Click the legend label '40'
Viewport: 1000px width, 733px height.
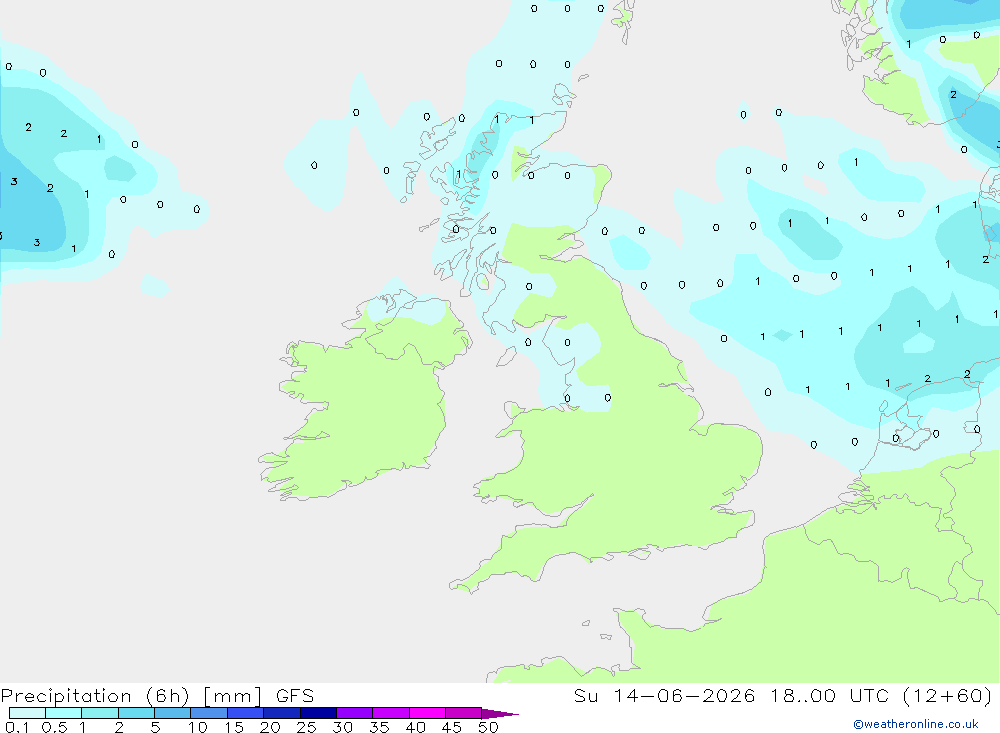[415, 727]
